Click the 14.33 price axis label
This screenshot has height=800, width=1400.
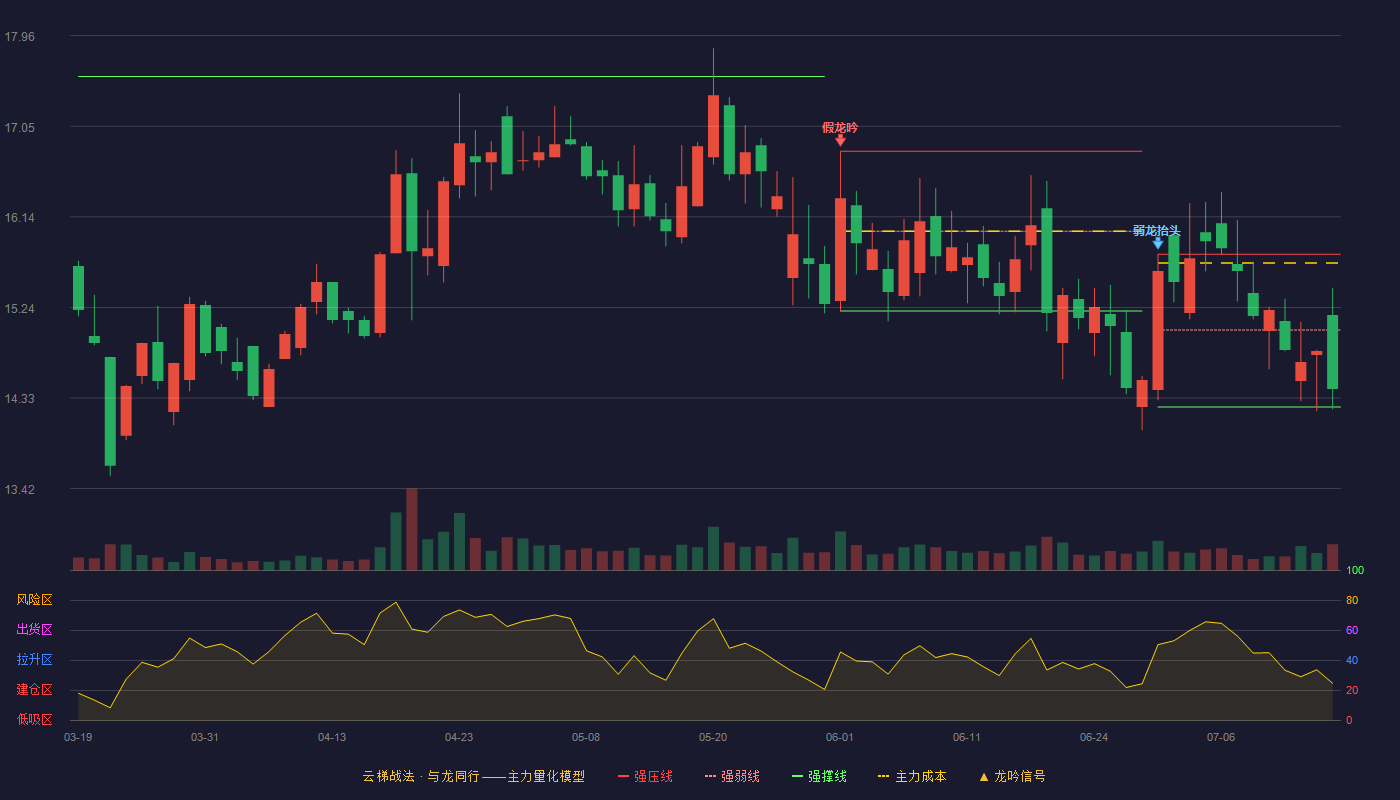19,399
